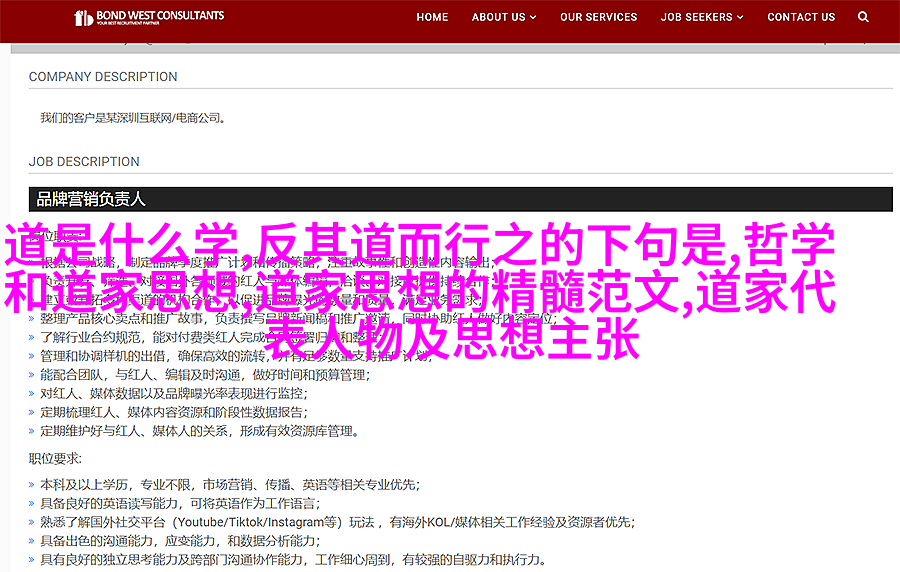Image resolution: width=900 pixels, height=572 pixels.
Task: Expand the chevron beside JOB SEEKERS
Action: coord(743,17)
